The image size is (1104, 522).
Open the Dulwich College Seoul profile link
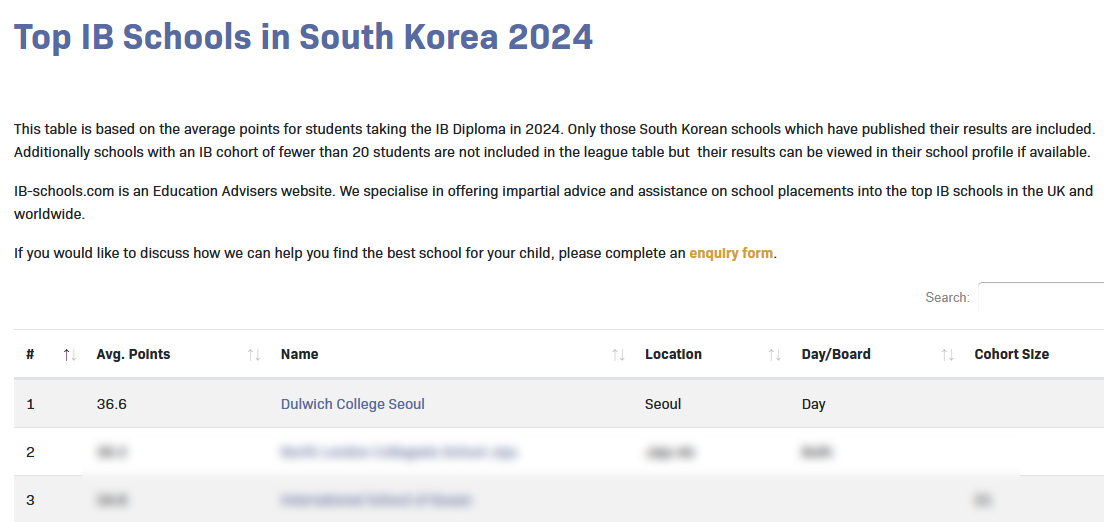(x=353, y=404)
